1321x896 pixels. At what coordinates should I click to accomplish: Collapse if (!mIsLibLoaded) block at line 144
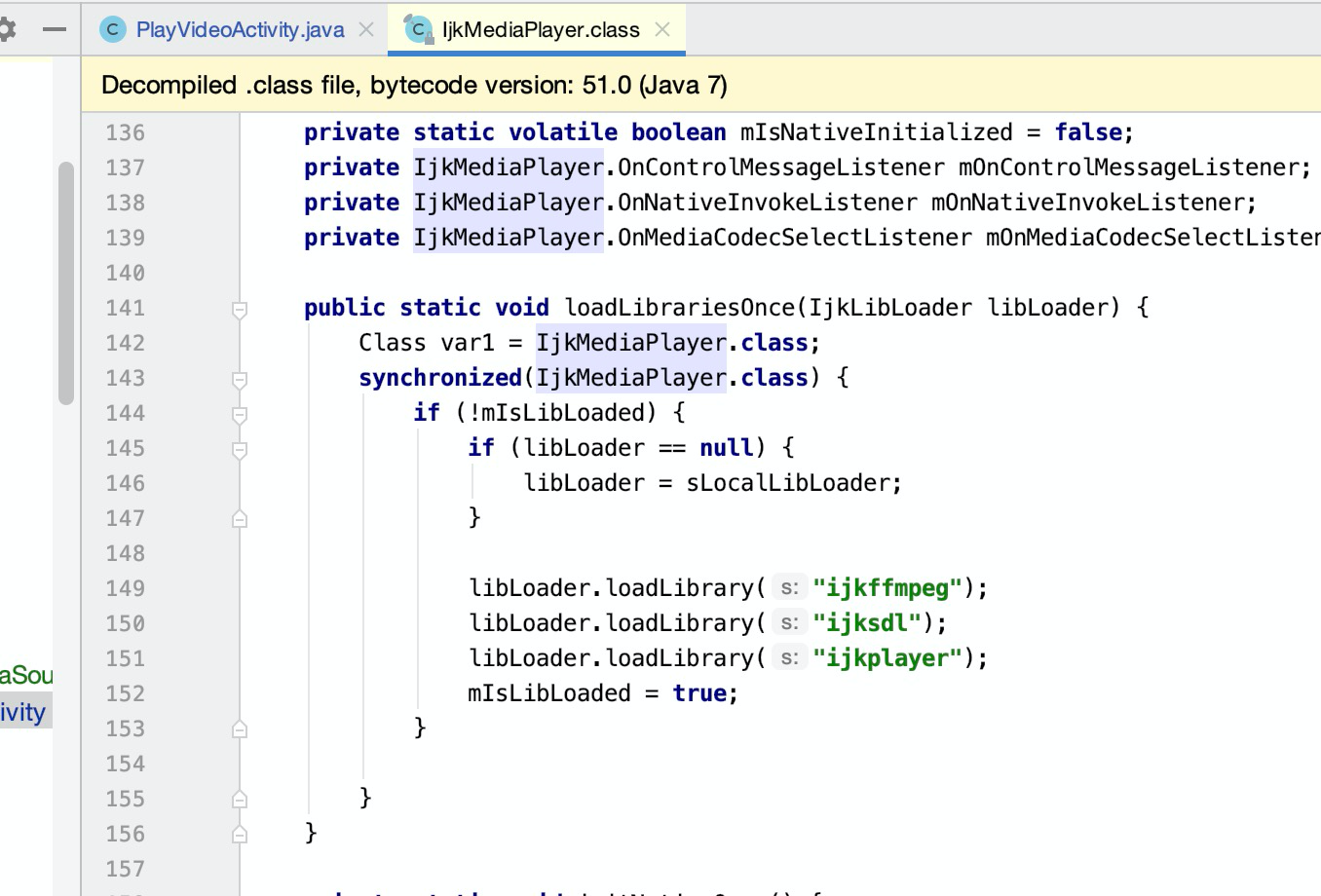(x=239, y=415)
